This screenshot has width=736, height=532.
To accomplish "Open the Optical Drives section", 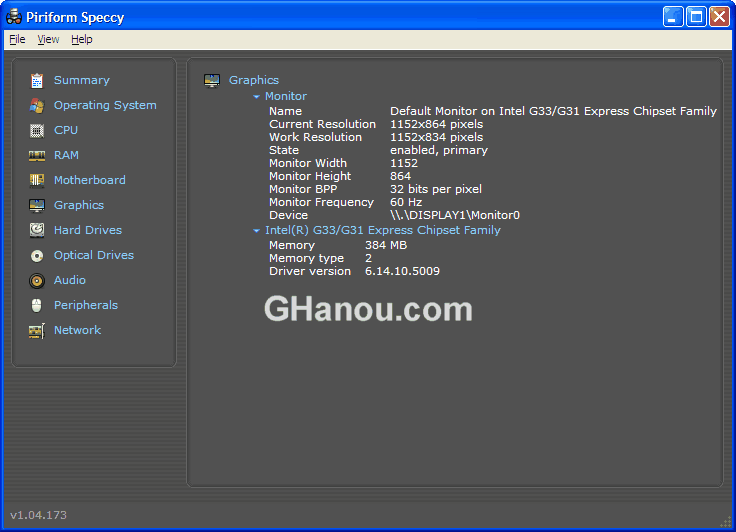I will 94,255.
